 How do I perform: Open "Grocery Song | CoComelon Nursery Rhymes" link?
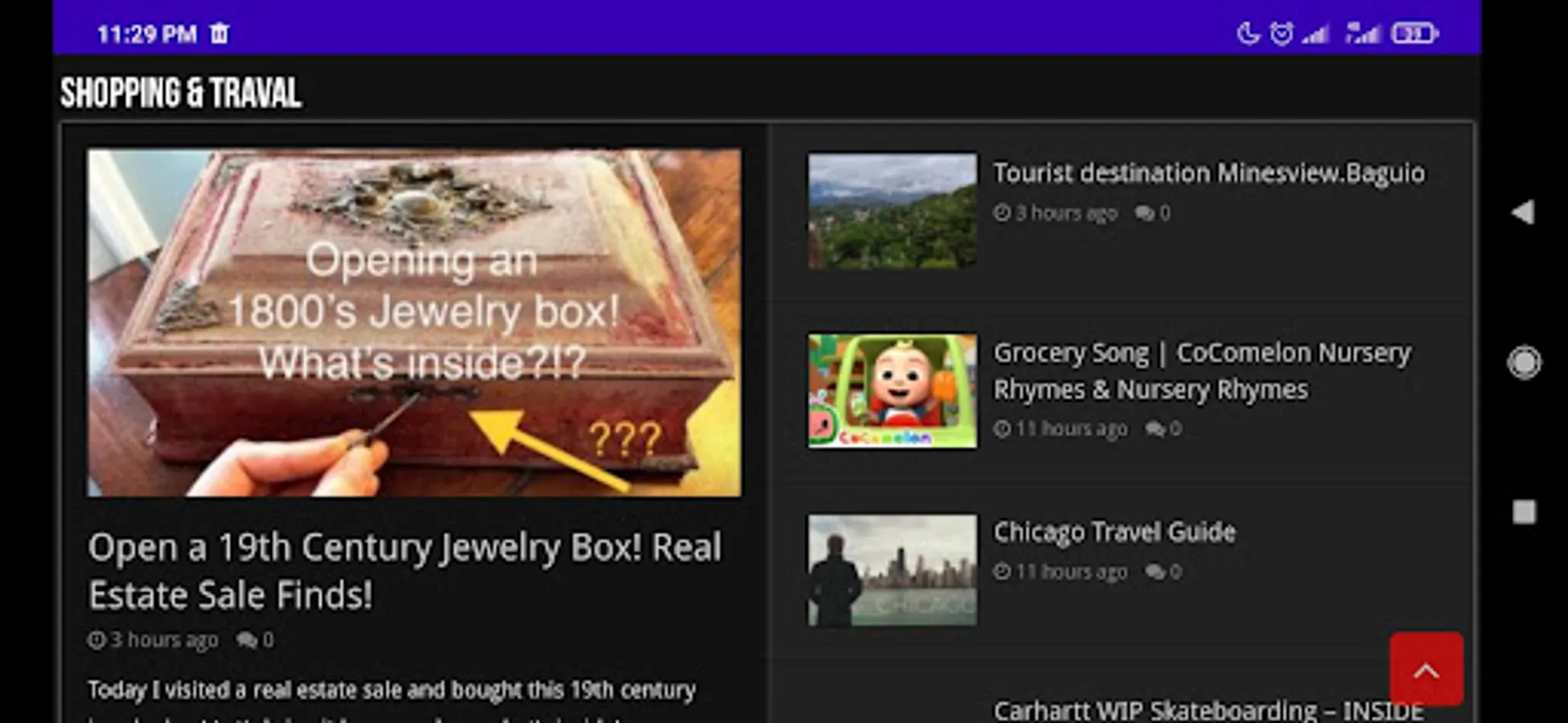point(1202,371)
